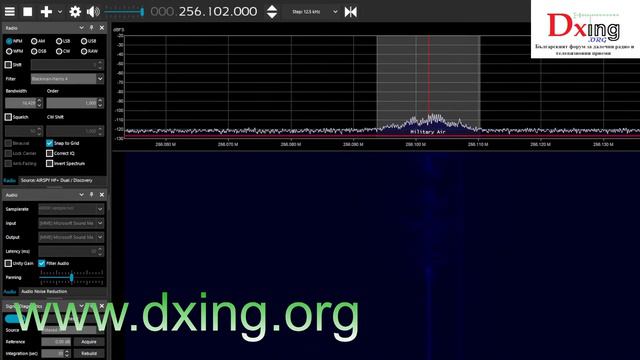This screenshot has height=360, width=640.
Task: Click the Rebuild button
Action: coord(89,353)
